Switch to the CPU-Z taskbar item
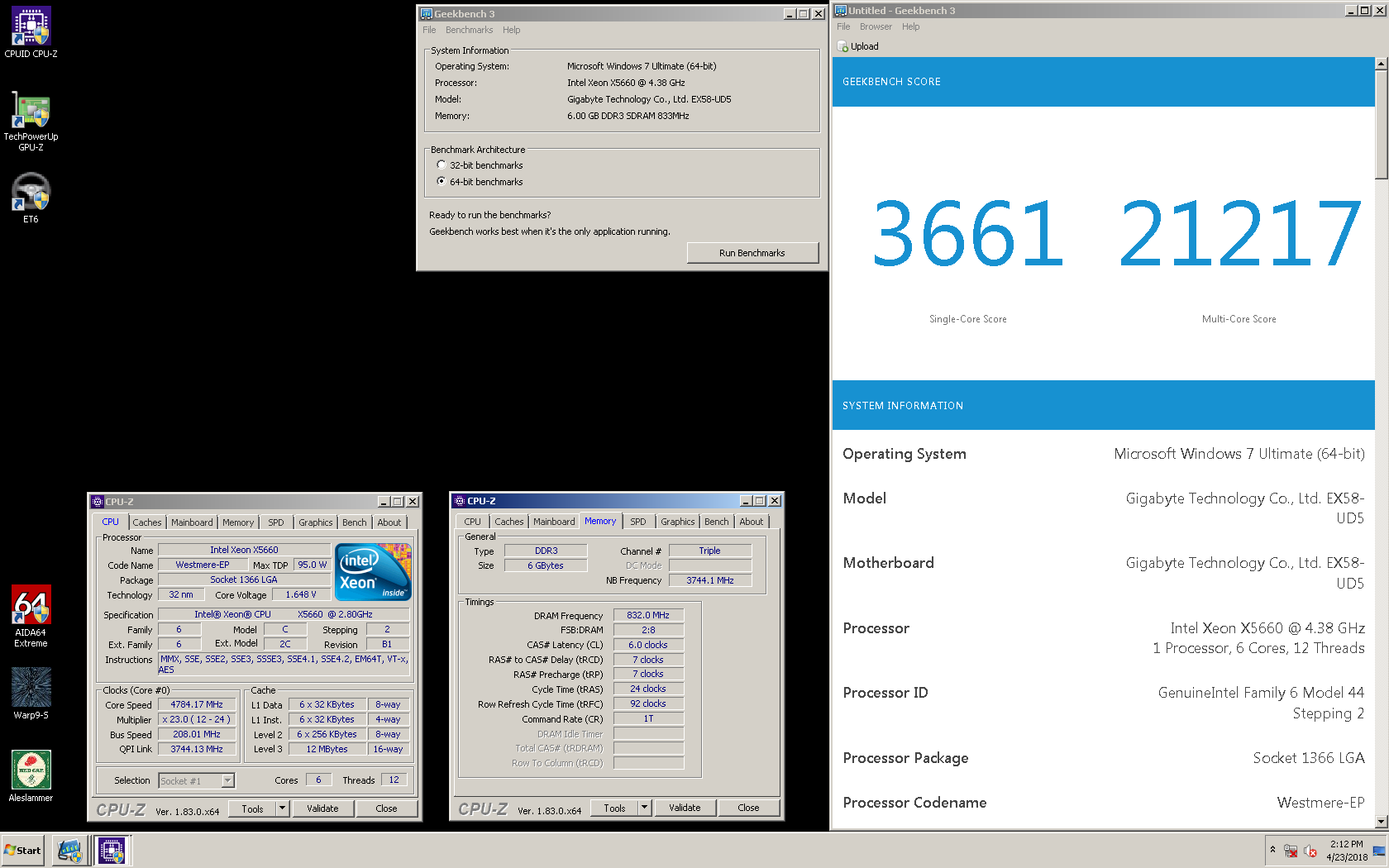1389x868 pixels. (112, 851)
